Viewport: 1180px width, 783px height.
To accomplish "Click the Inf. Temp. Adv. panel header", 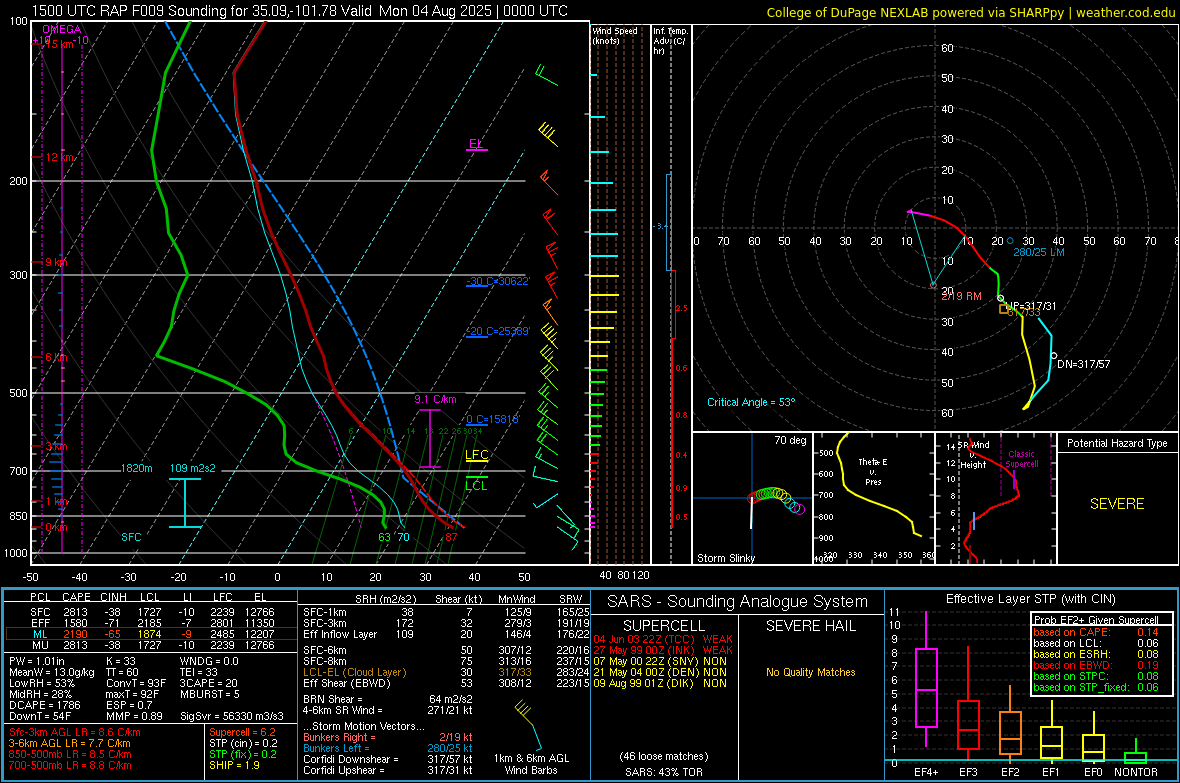I will click(670, 41).
